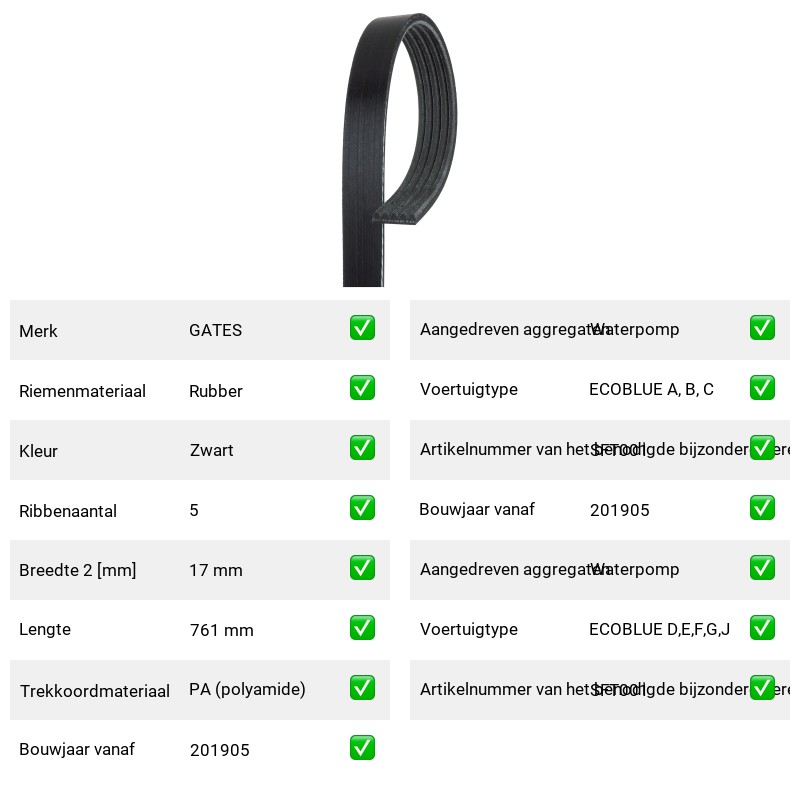
Task: Click the checkmark in the Ribbenaantal row
Action: pyautogui.click(x=362, y=508)
